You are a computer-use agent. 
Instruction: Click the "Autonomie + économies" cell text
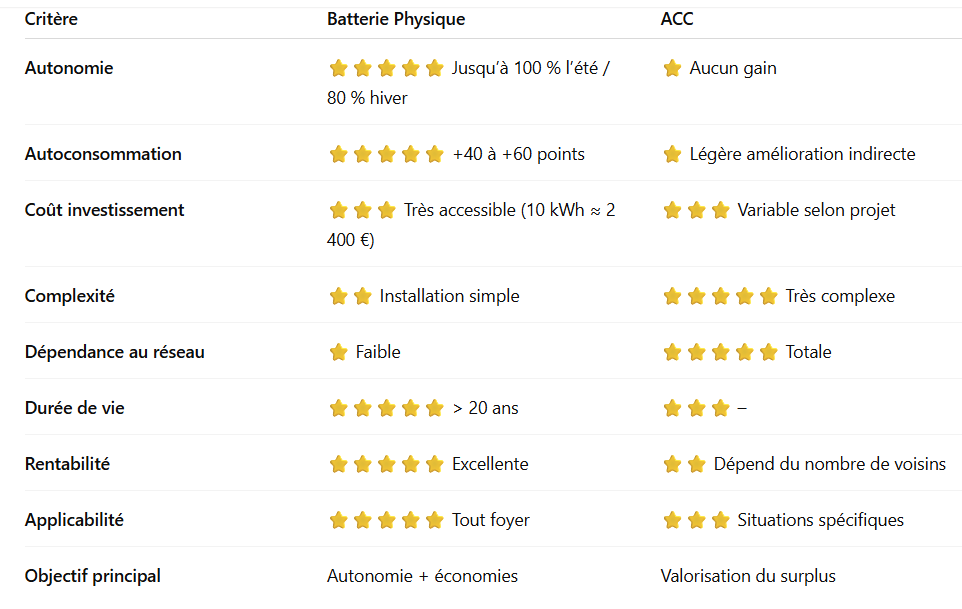[422, 576]
